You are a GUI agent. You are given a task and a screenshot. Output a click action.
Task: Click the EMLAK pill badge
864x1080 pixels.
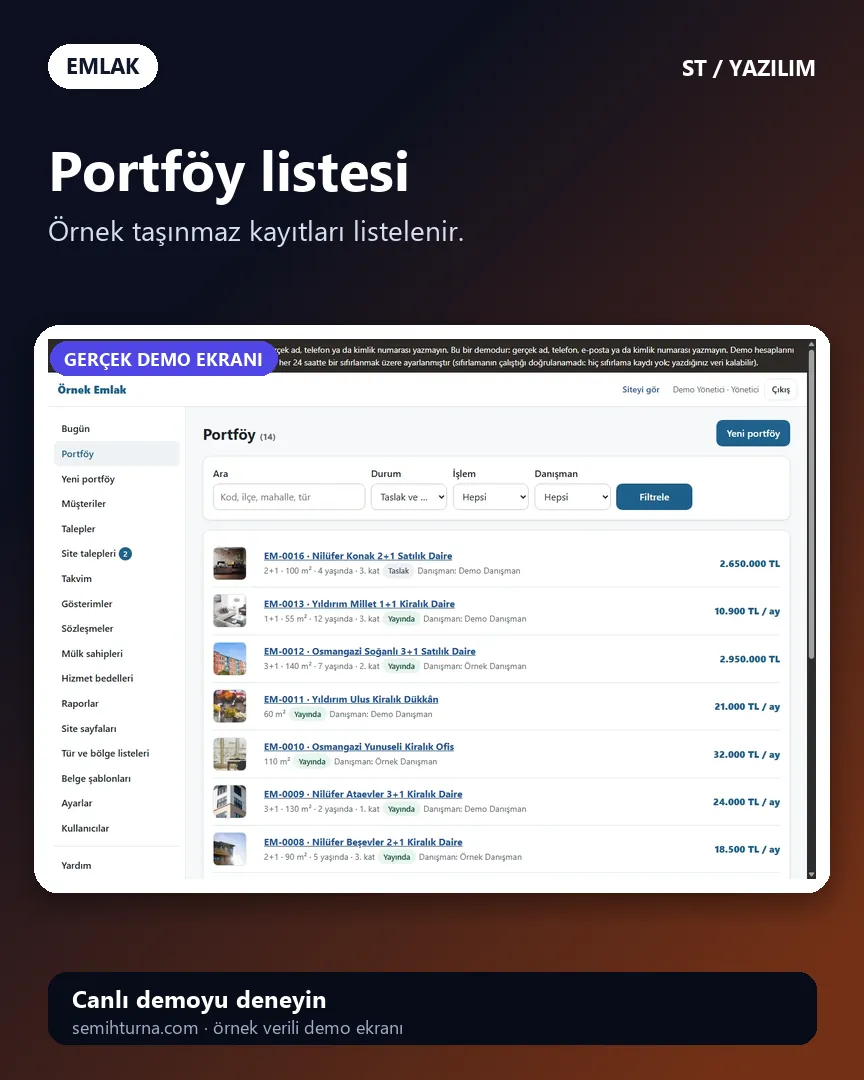click(103, 67)
